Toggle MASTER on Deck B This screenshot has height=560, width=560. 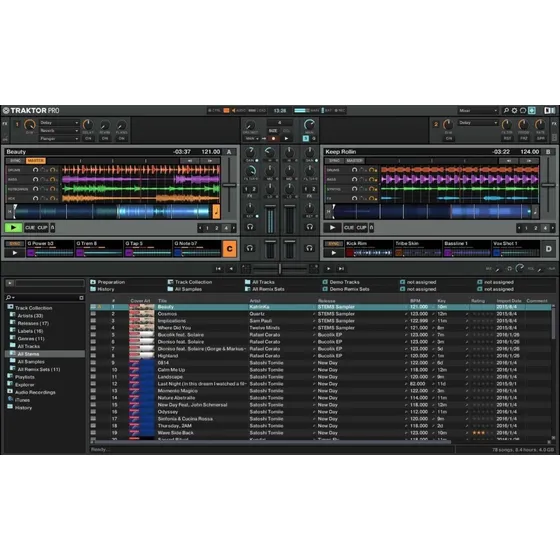tap(354, 161)
